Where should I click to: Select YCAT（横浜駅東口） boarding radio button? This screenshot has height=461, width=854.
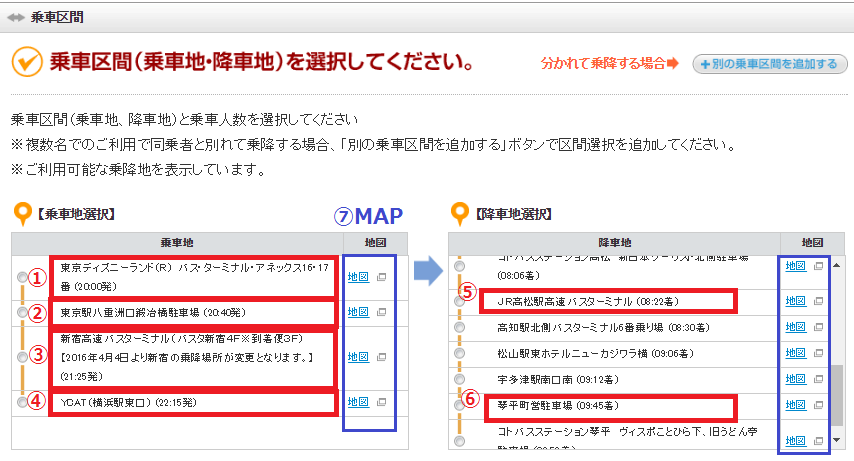22,402
